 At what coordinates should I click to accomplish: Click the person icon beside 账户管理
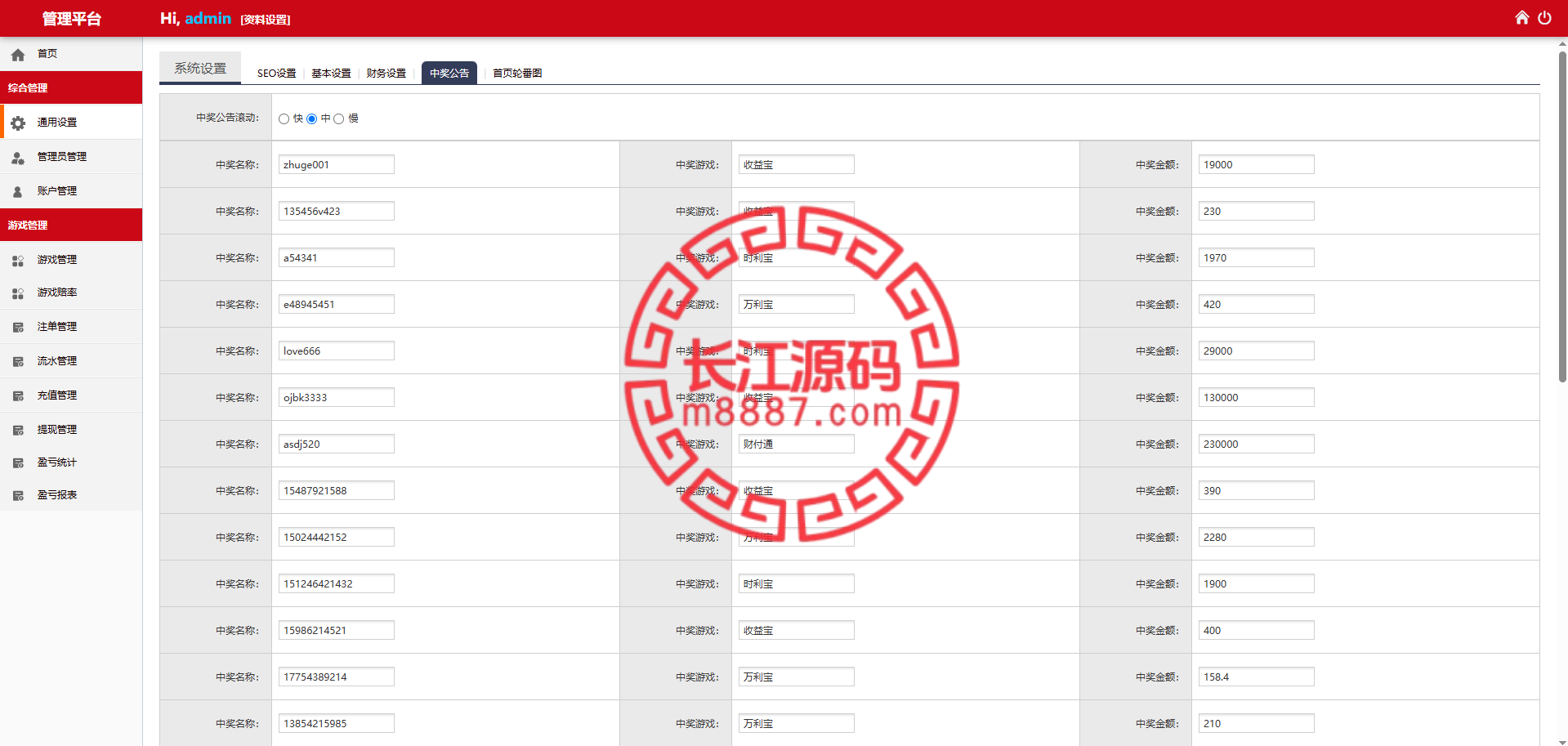pos(18,191)
